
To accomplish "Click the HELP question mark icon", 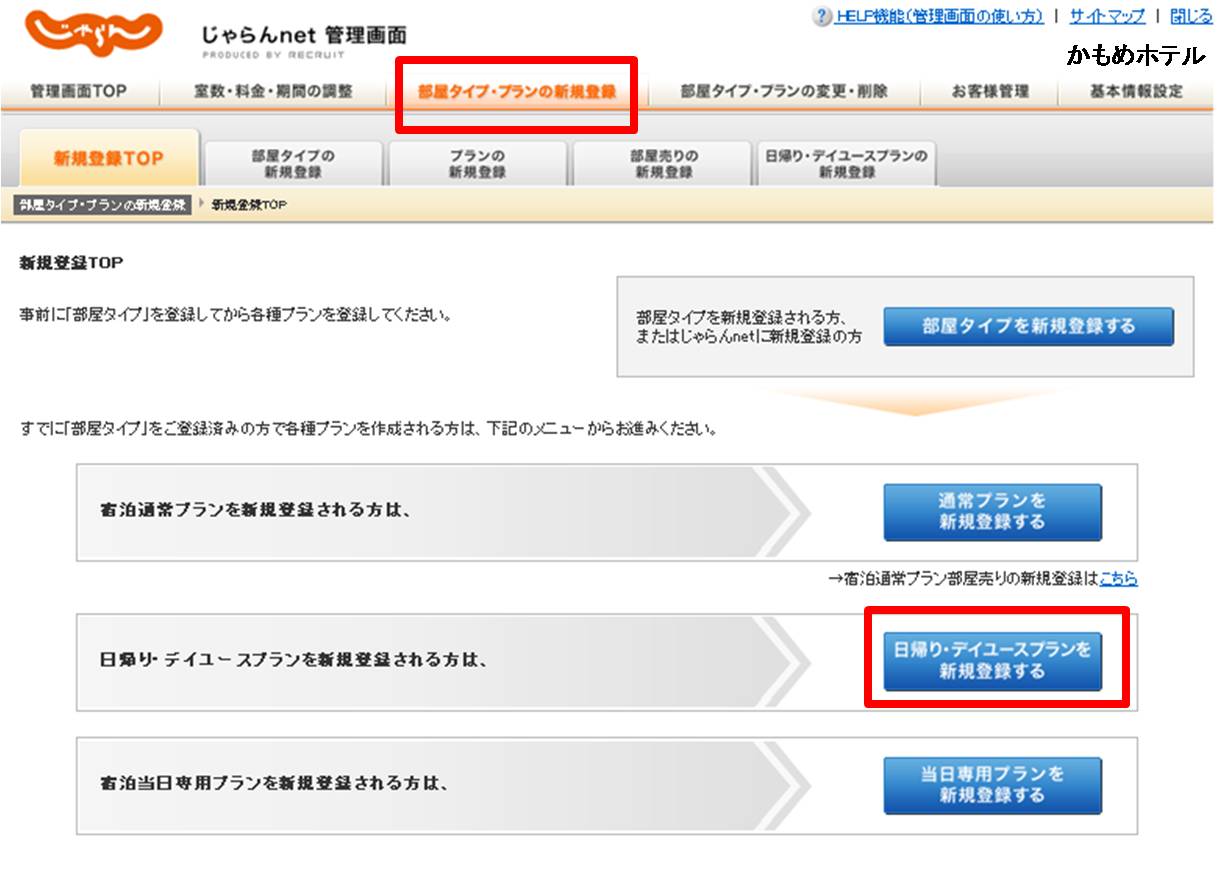I will click(822, 16).
